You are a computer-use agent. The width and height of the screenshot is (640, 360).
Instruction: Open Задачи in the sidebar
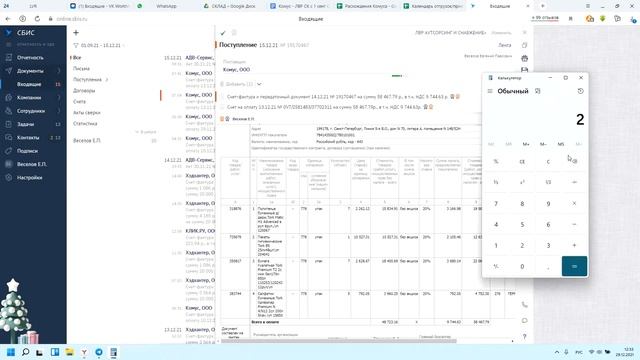pos(25,124)
